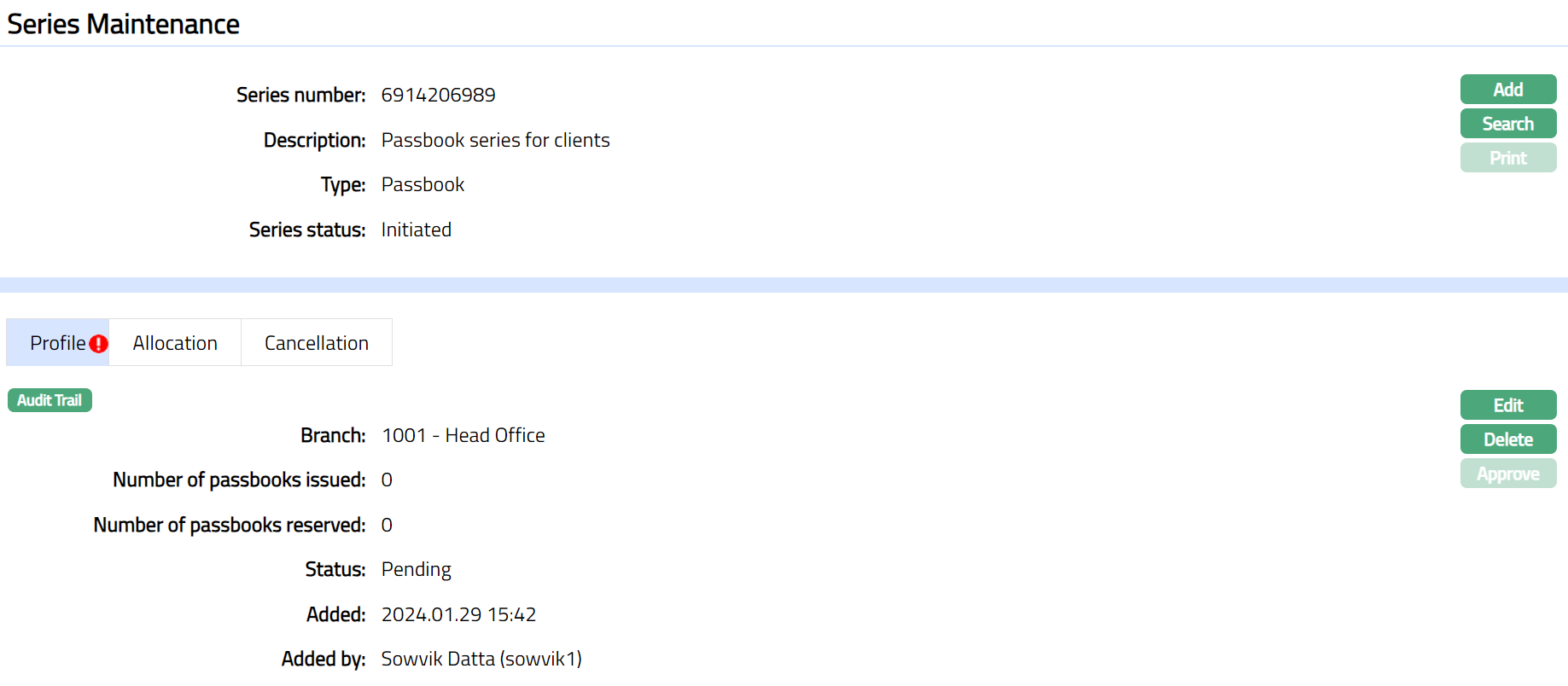The height and width of the screenshot is (686, 1568).
Task: Click the Series Maintenance page heading
Action: click(124, 24)
